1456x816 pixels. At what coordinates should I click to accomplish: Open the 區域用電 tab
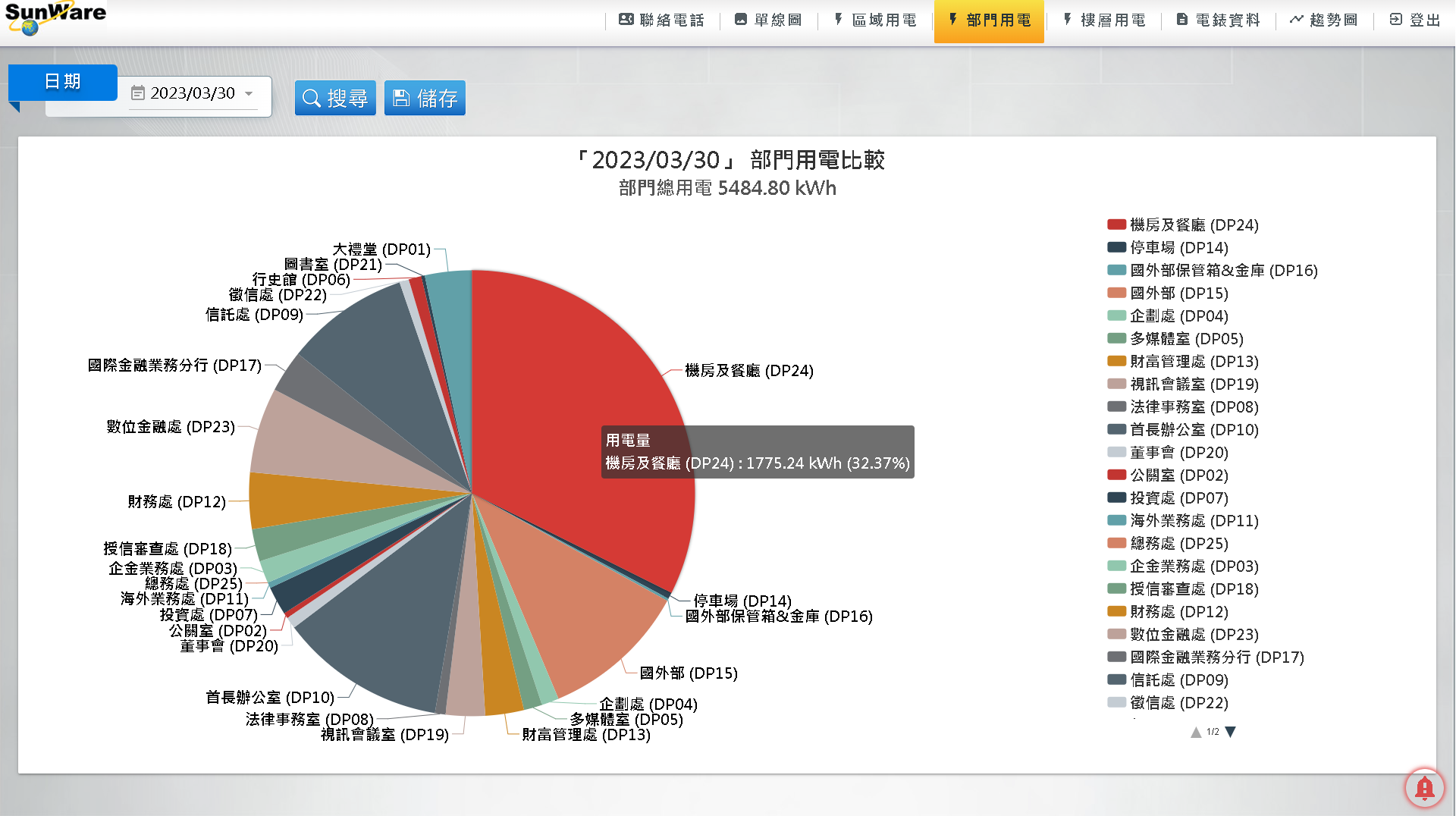point(876,20)
